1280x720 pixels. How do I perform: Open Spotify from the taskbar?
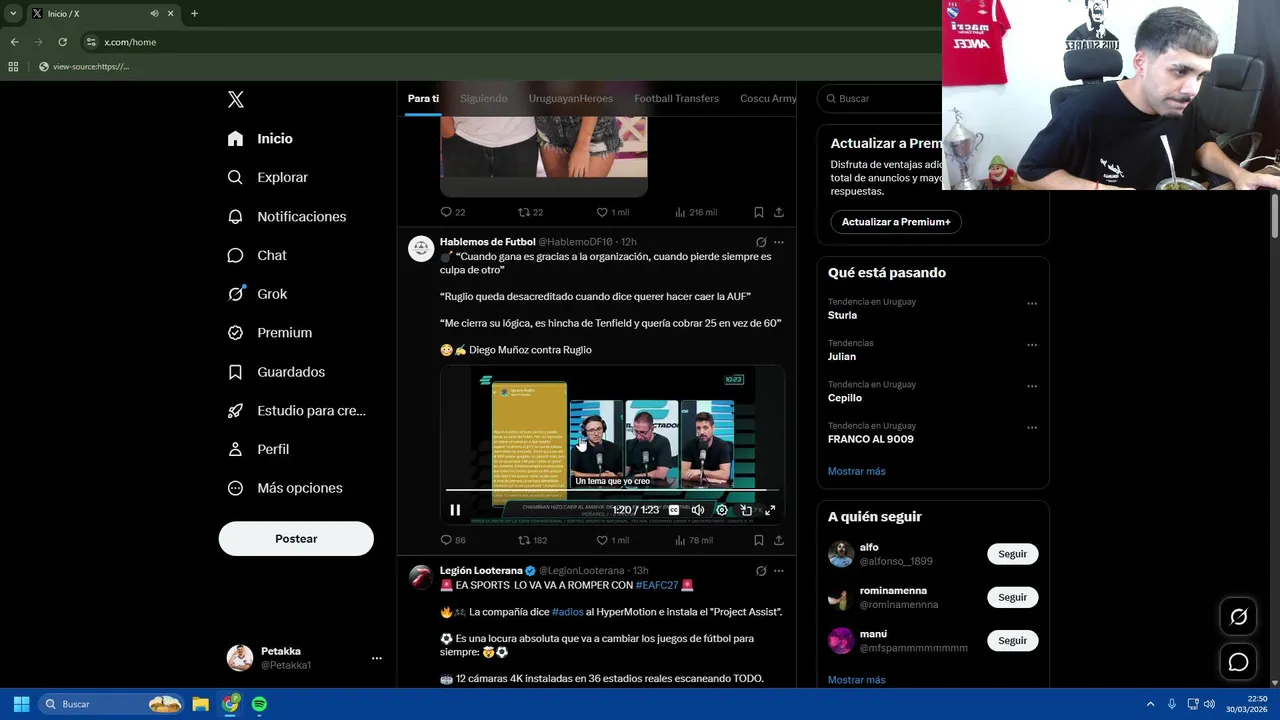point(259,704)
